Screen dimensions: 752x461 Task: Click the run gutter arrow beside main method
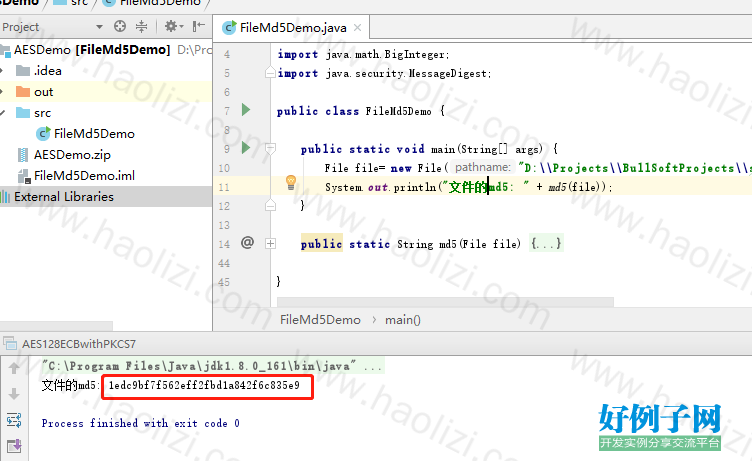point(246,148)
